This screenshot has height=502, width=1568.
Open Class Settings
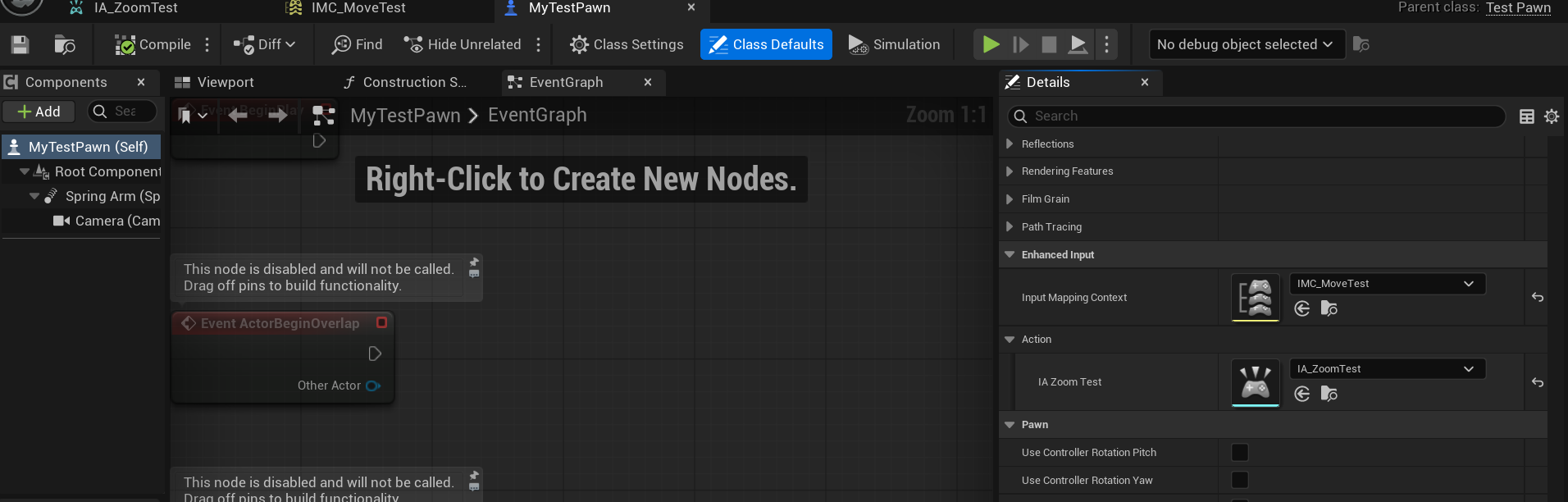point(627,44)
